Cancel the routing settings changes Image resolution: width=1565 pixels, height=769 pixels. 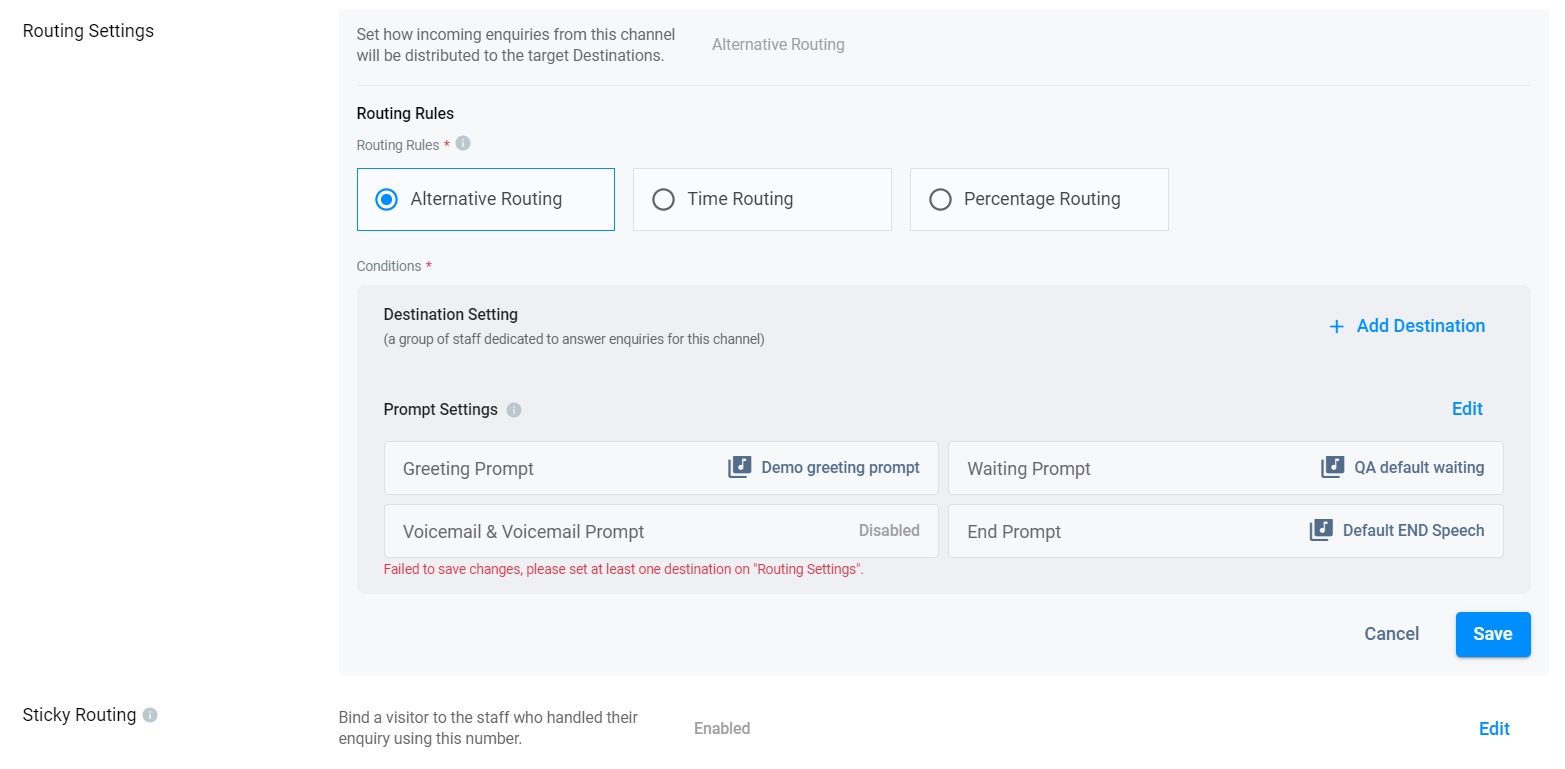[x=1391, y=634]
